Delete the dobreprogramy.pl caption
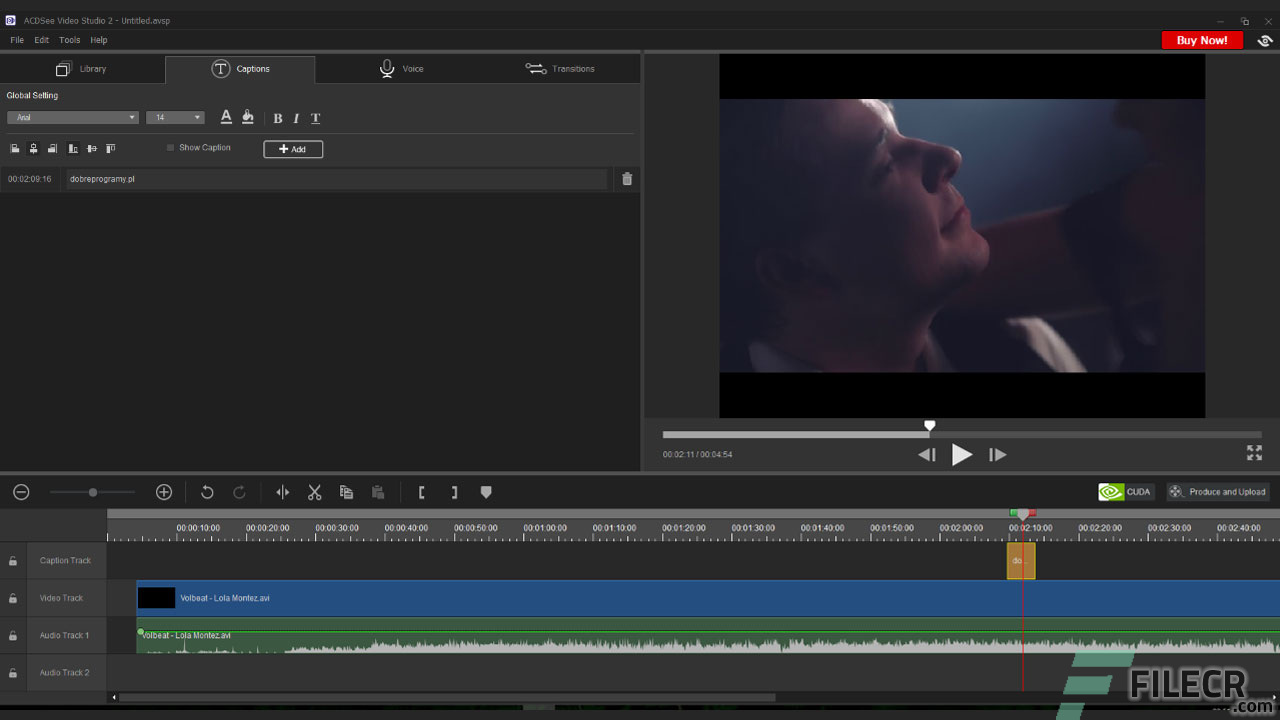Screen dimensions: 1280x720 [x=627, y=179]
